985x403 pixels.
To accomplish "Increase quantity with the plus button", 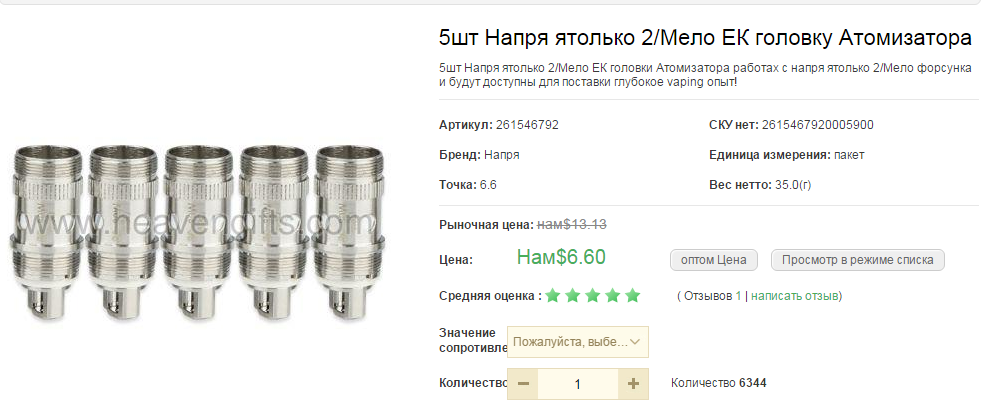I will [x=633, y=384].
